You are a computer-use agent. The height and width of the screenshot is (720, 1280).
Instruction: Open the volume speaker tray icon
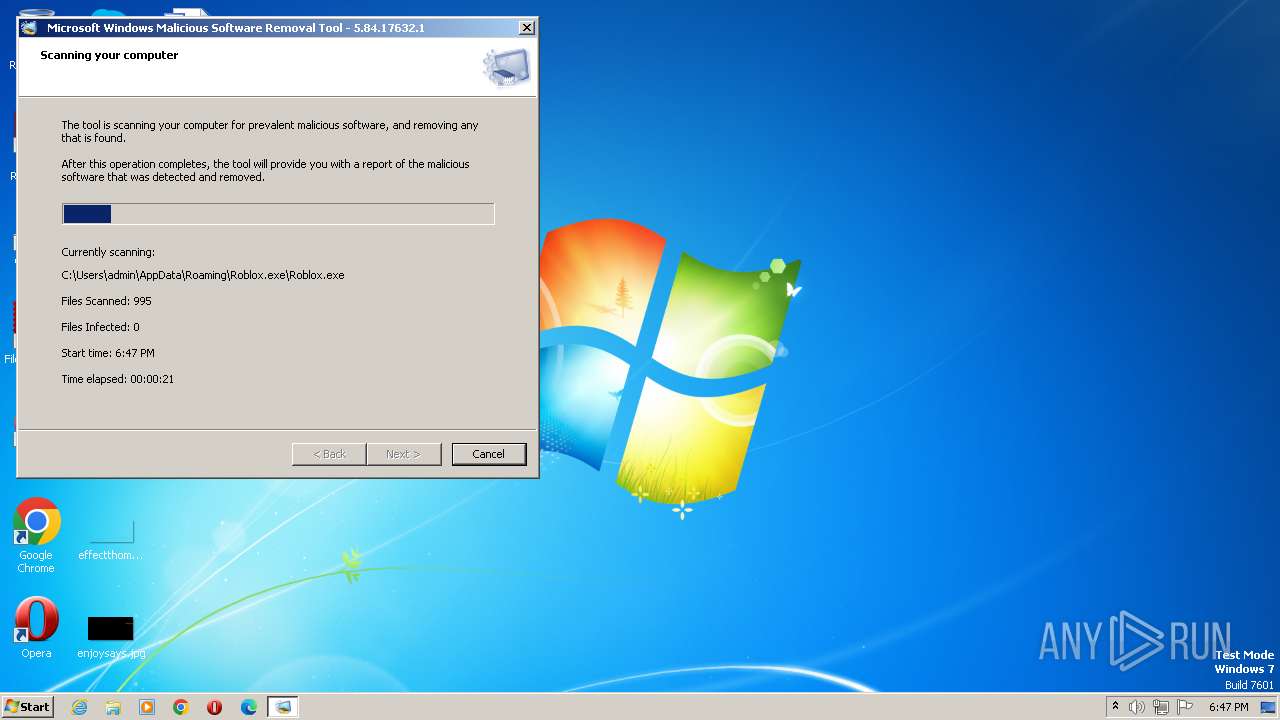[1137, 707]
